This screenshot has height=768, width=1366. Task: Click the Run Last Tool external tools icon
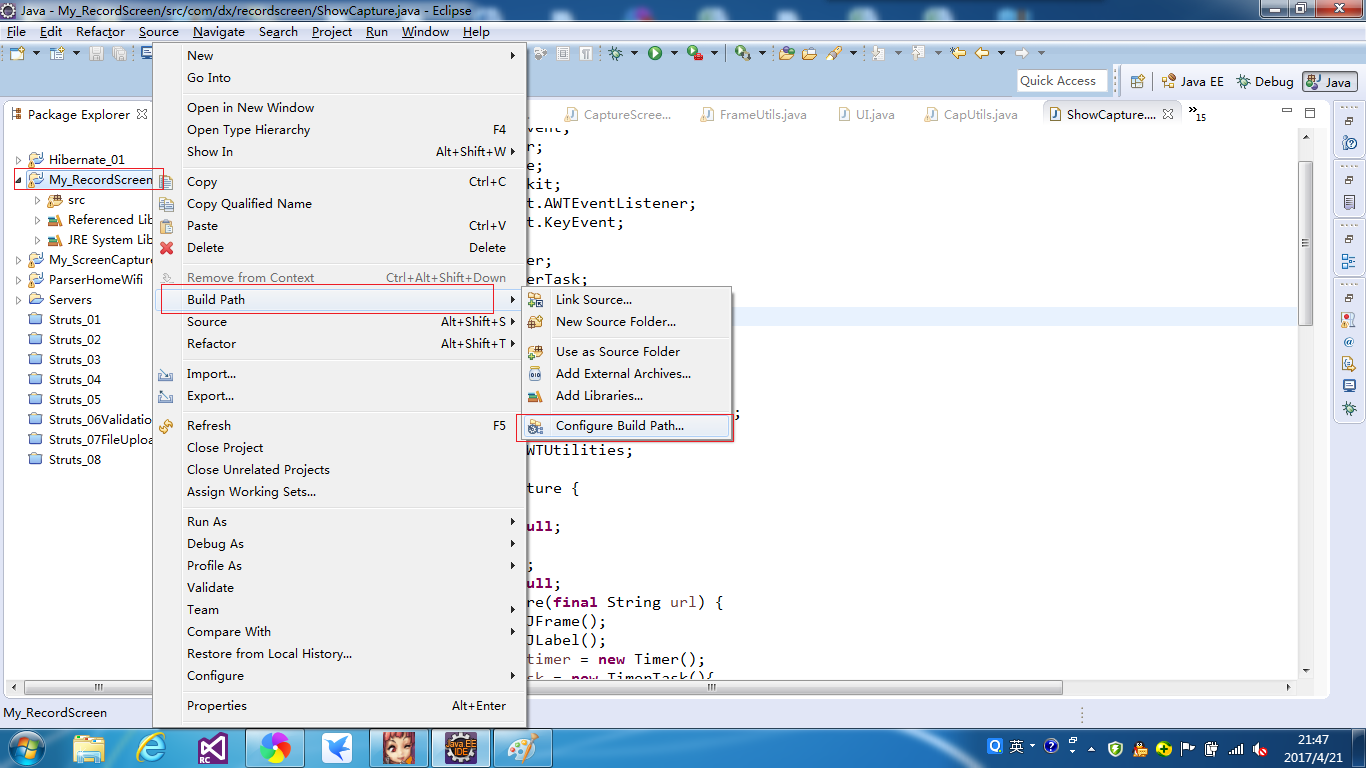click(694, 53)
